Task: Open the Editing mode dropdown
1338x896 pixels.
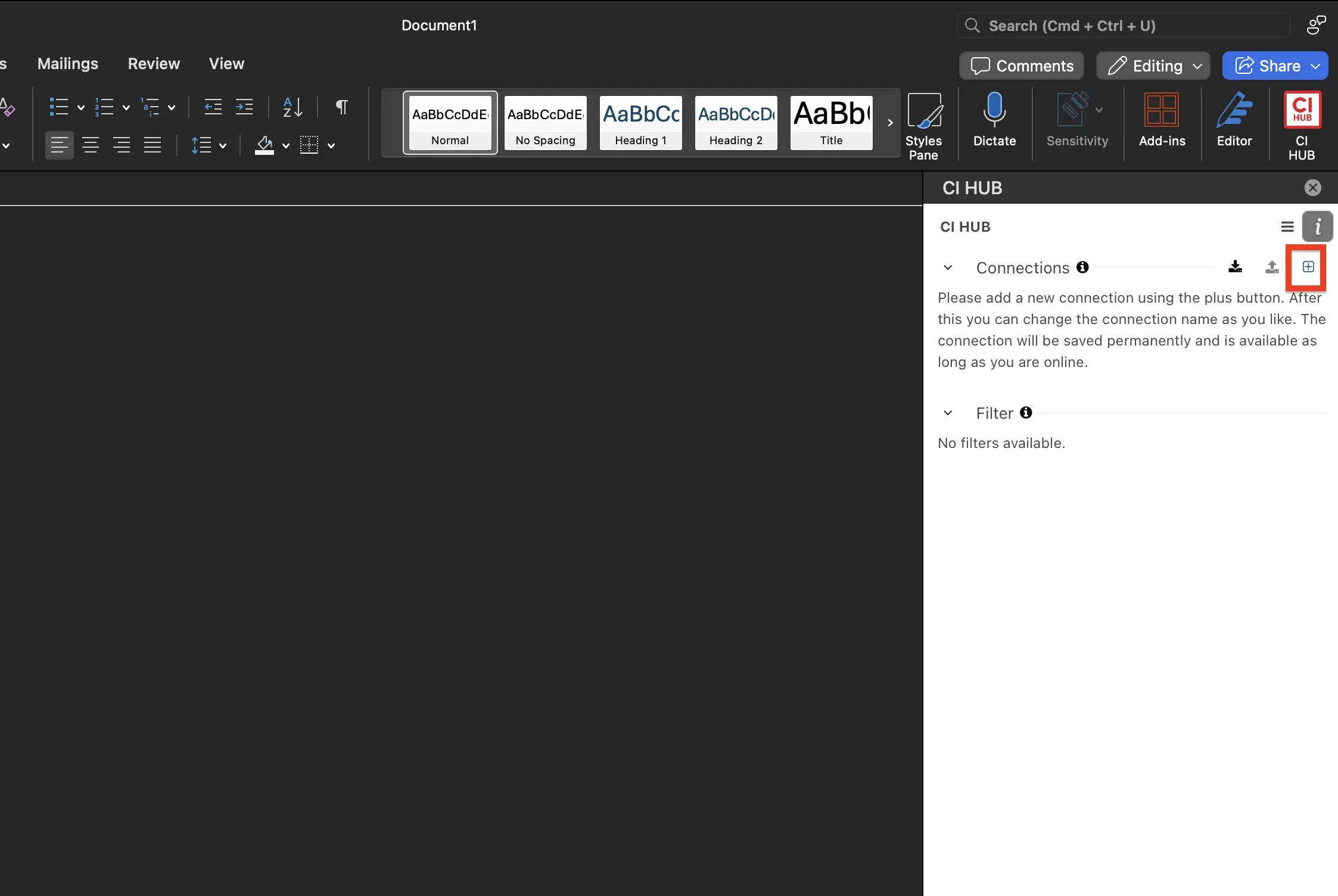Action: pyautogui.click(x=1153, y=66)
